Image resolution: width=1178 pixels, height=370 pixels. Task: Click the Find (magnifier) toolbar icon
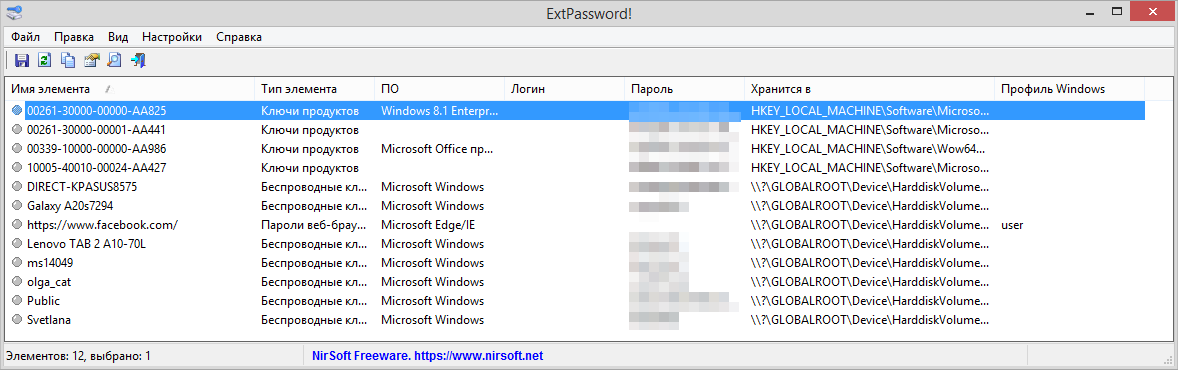point(114,60)
